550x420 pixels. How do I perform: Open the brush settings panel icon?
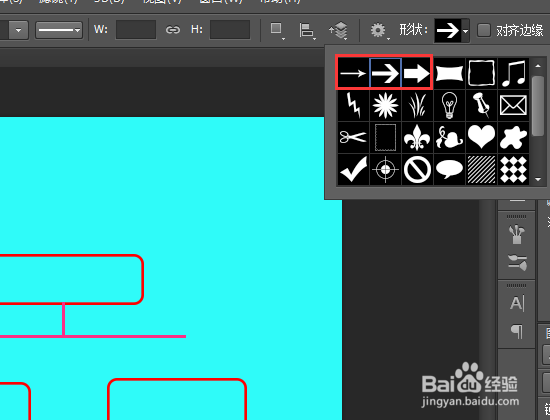click(517, 262)
